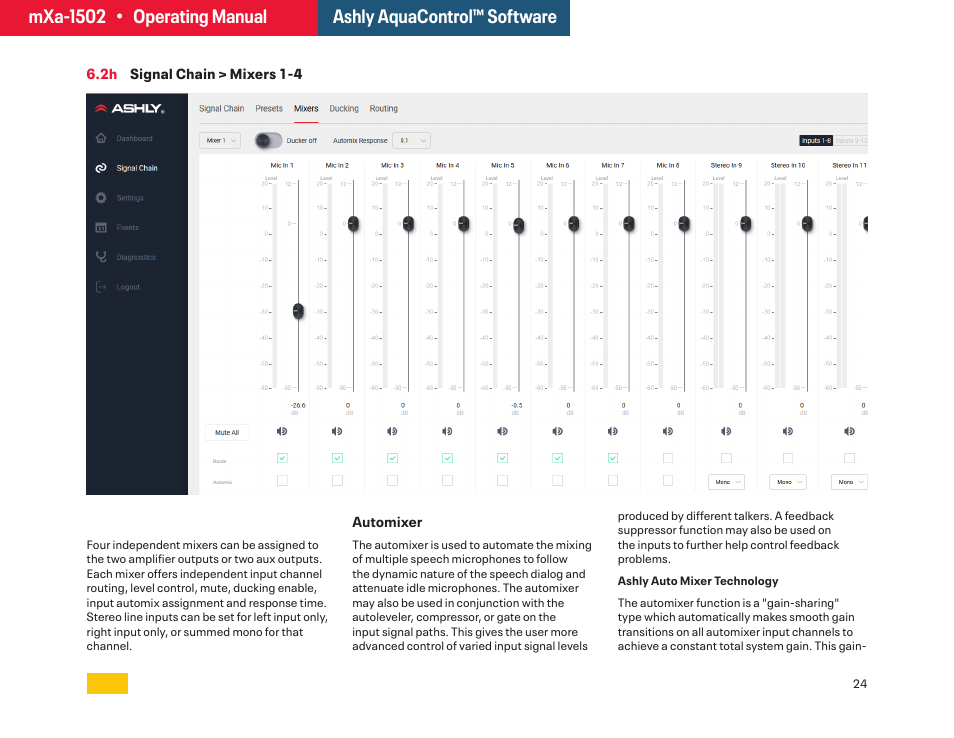
Task: Enable Route for Mic In 8
Action: point(667,458)
